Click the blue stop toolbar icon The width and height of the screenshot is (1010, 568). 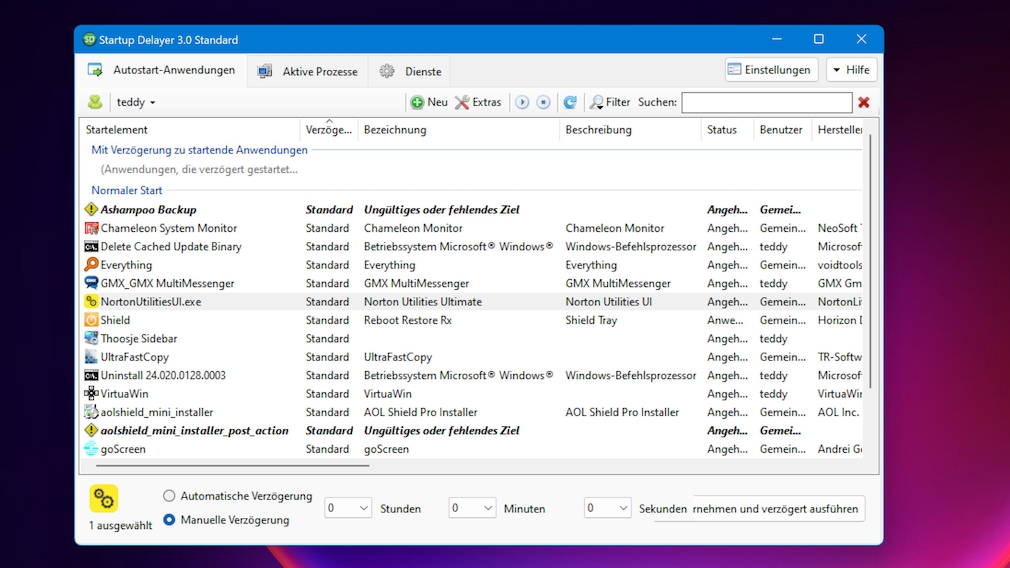click(544, 102)
